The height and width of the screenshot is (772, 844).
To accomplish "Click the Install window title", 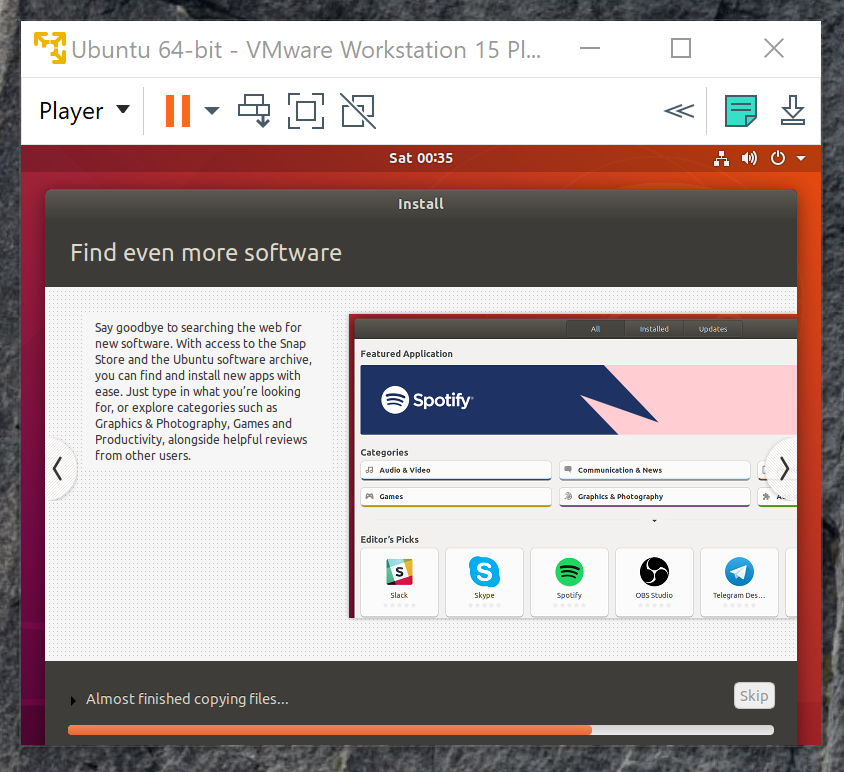I will [x=421, y=204].
